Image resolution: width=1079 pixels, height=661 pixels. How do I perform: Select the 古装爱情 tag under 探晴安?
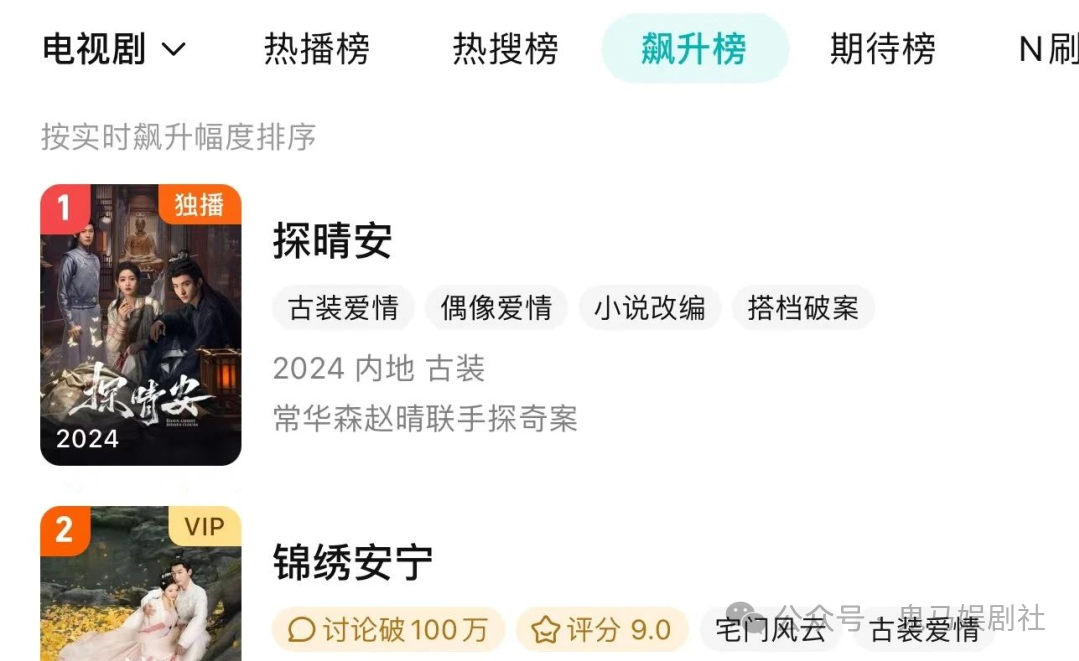pos(343,307)
